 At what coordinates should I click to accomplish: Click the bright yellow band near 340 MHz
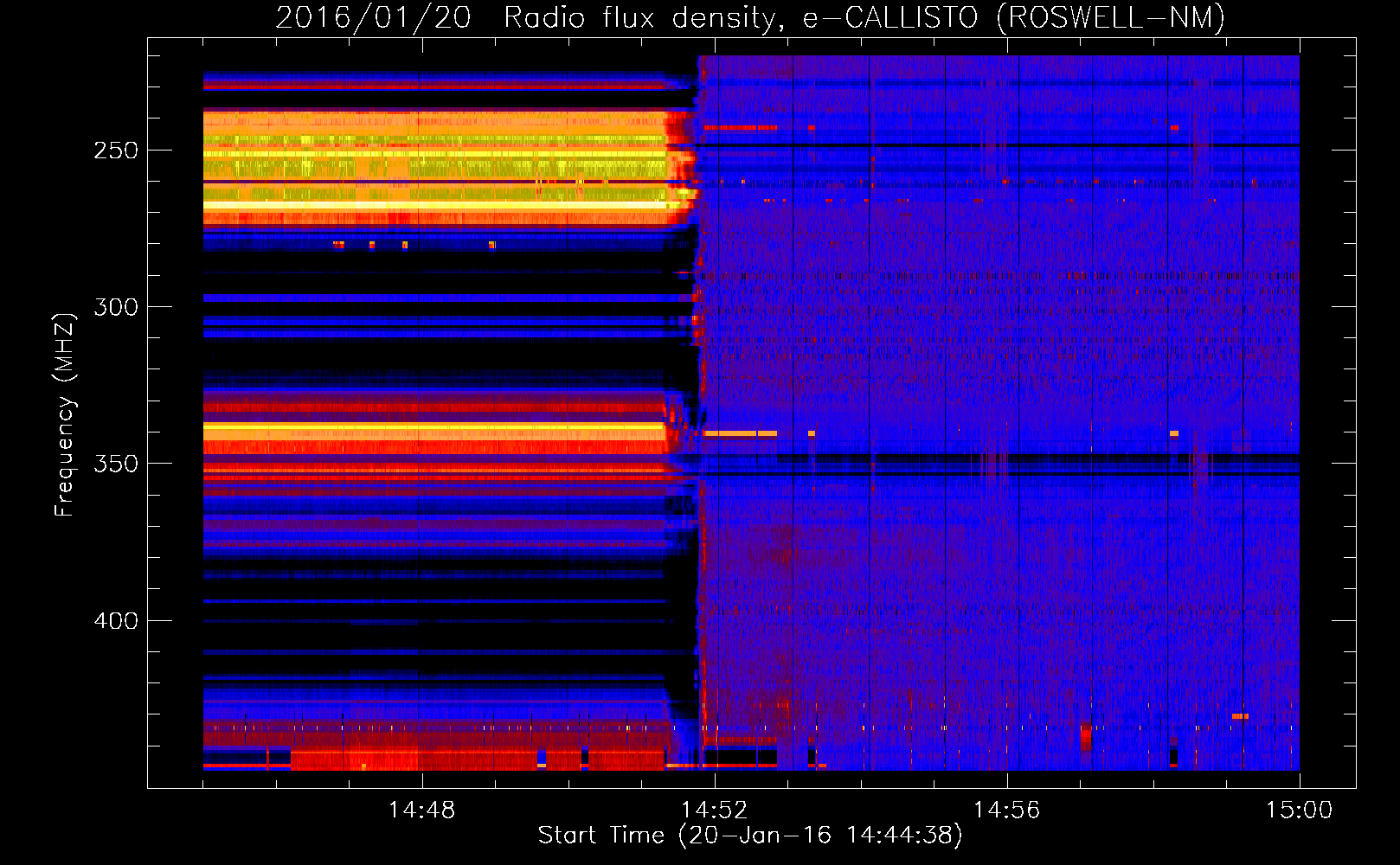433,426
